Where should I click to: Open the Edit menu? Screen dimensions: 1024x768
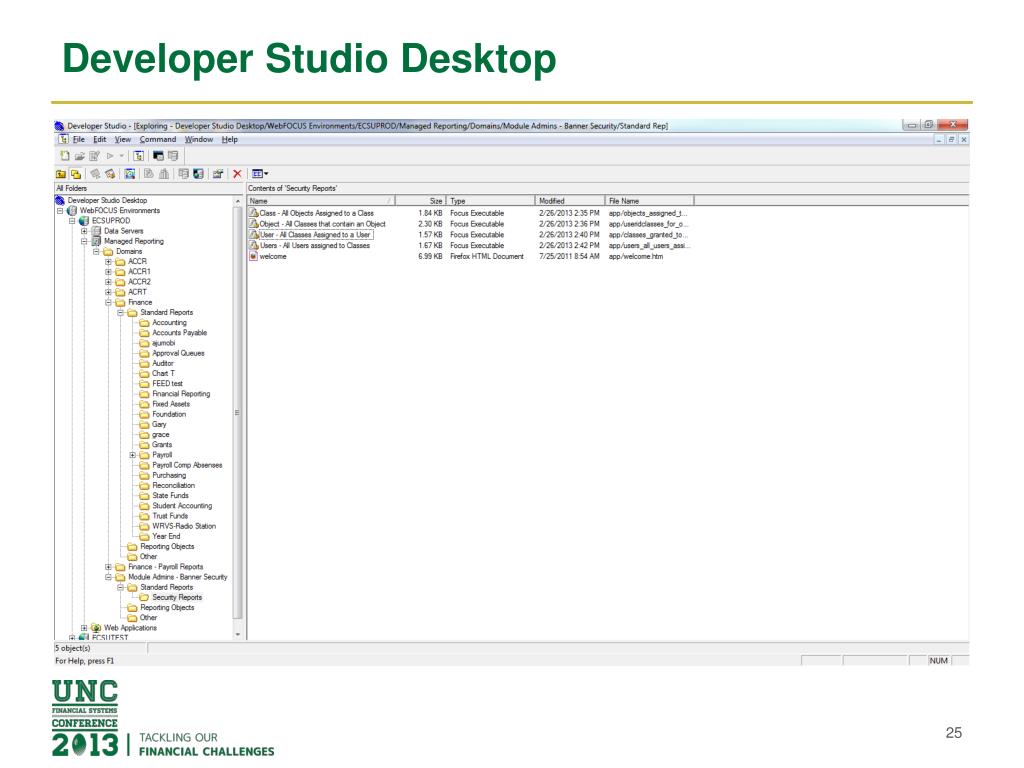[x=99, y=140]
